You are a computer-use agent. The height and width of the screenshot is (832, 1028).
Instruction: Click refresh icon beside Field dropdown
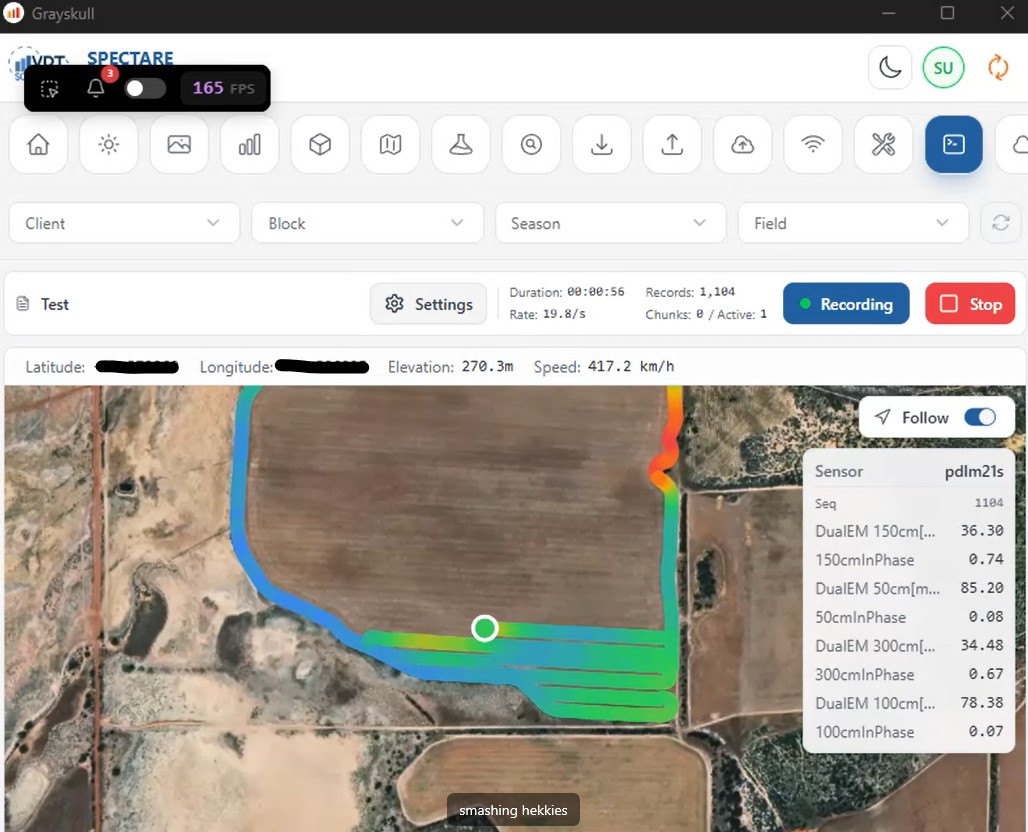(x=1000, y=223)
